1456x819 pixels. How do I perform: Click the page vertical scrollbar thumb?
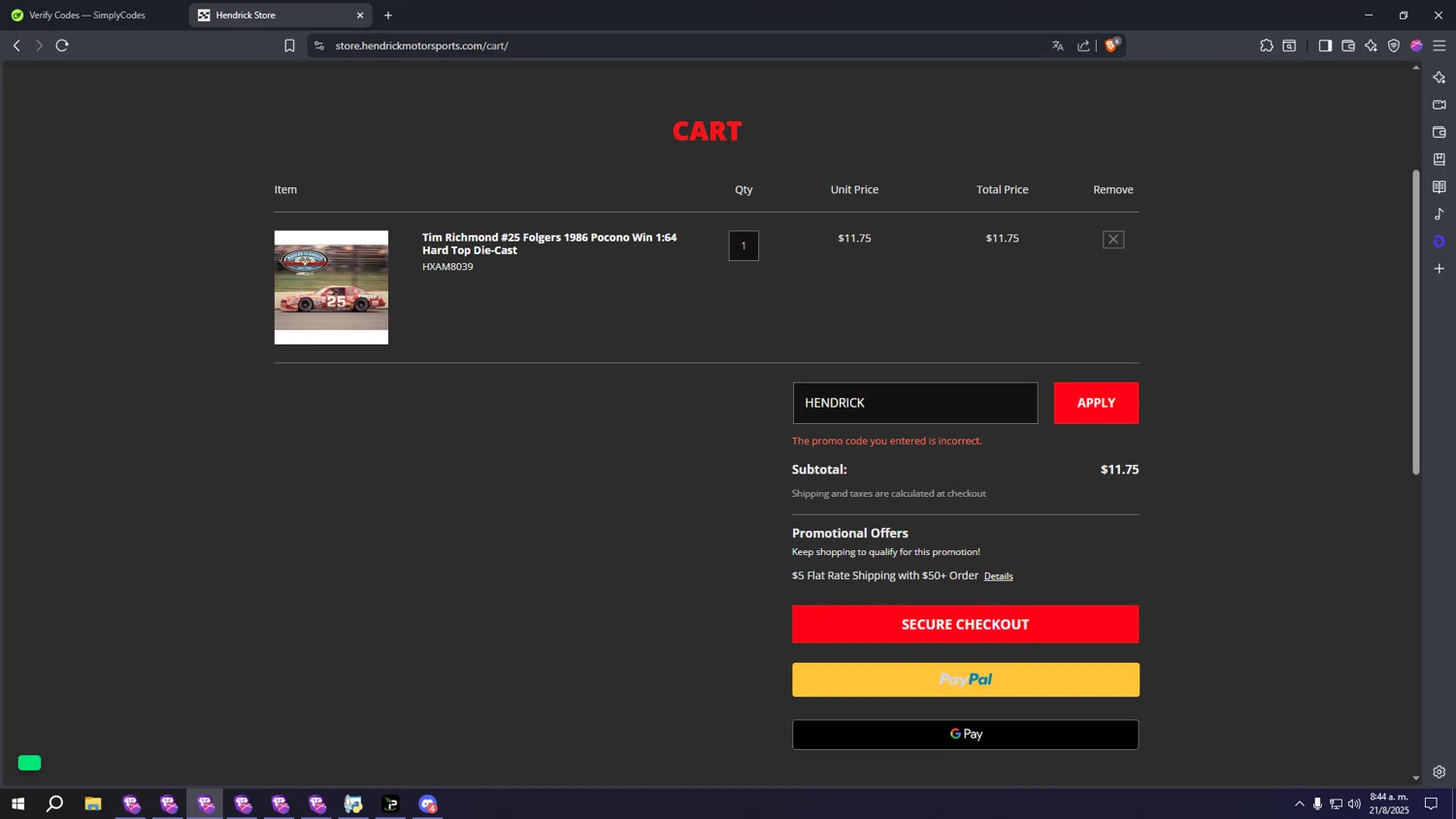pyautogui.click(x=1416, y=322)
